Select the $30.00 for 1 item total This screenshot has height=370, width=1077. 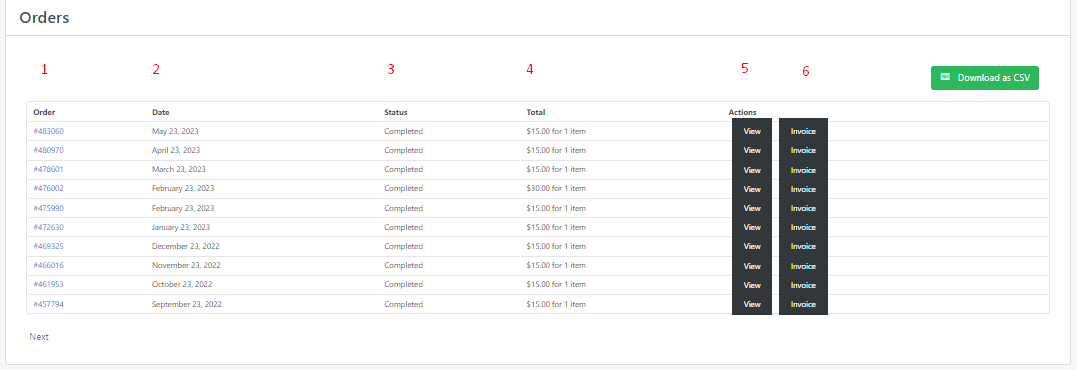click(556, 188)
